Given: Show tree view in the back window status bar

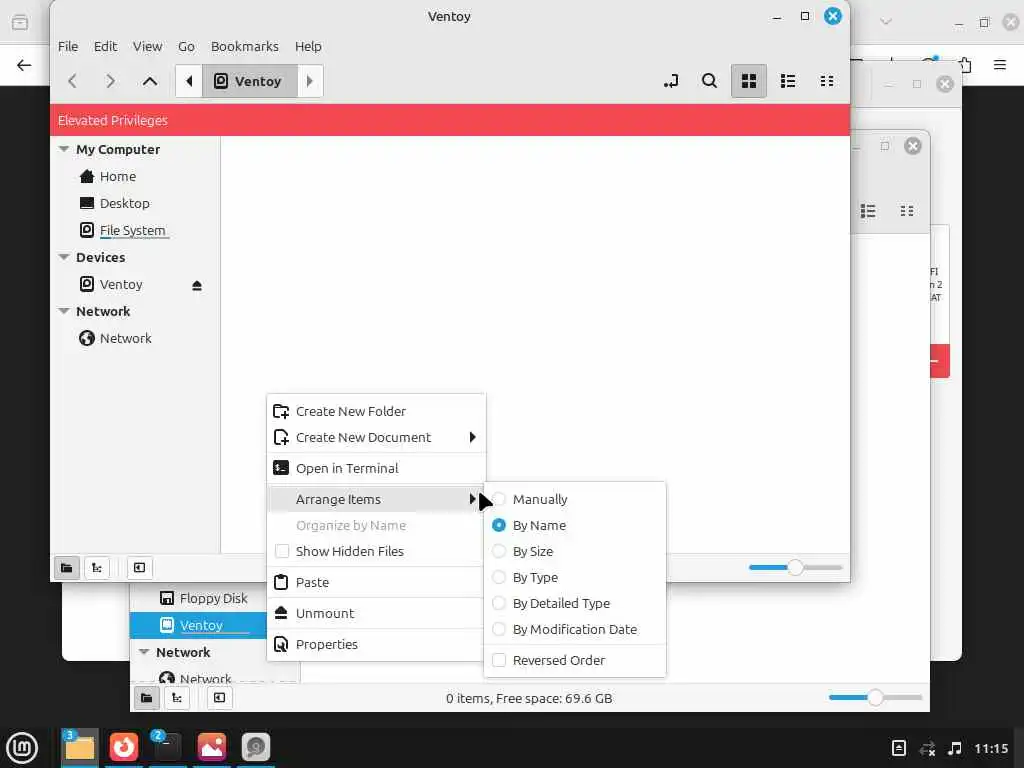Looking at the screenshot, I should [176, 698].
